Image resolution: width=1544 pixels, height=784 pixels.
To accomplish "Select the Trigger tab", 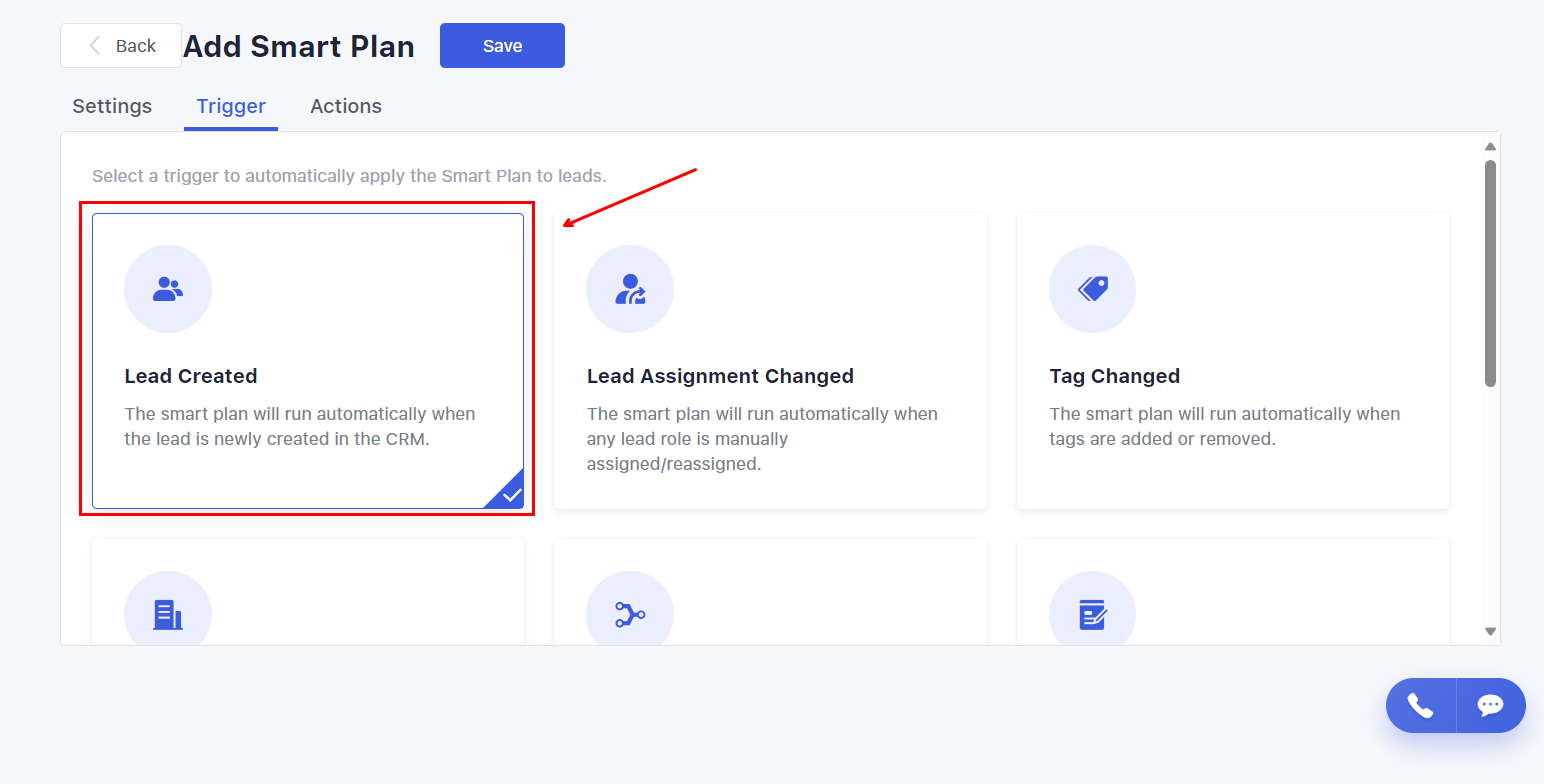I will tap(231, 106).
